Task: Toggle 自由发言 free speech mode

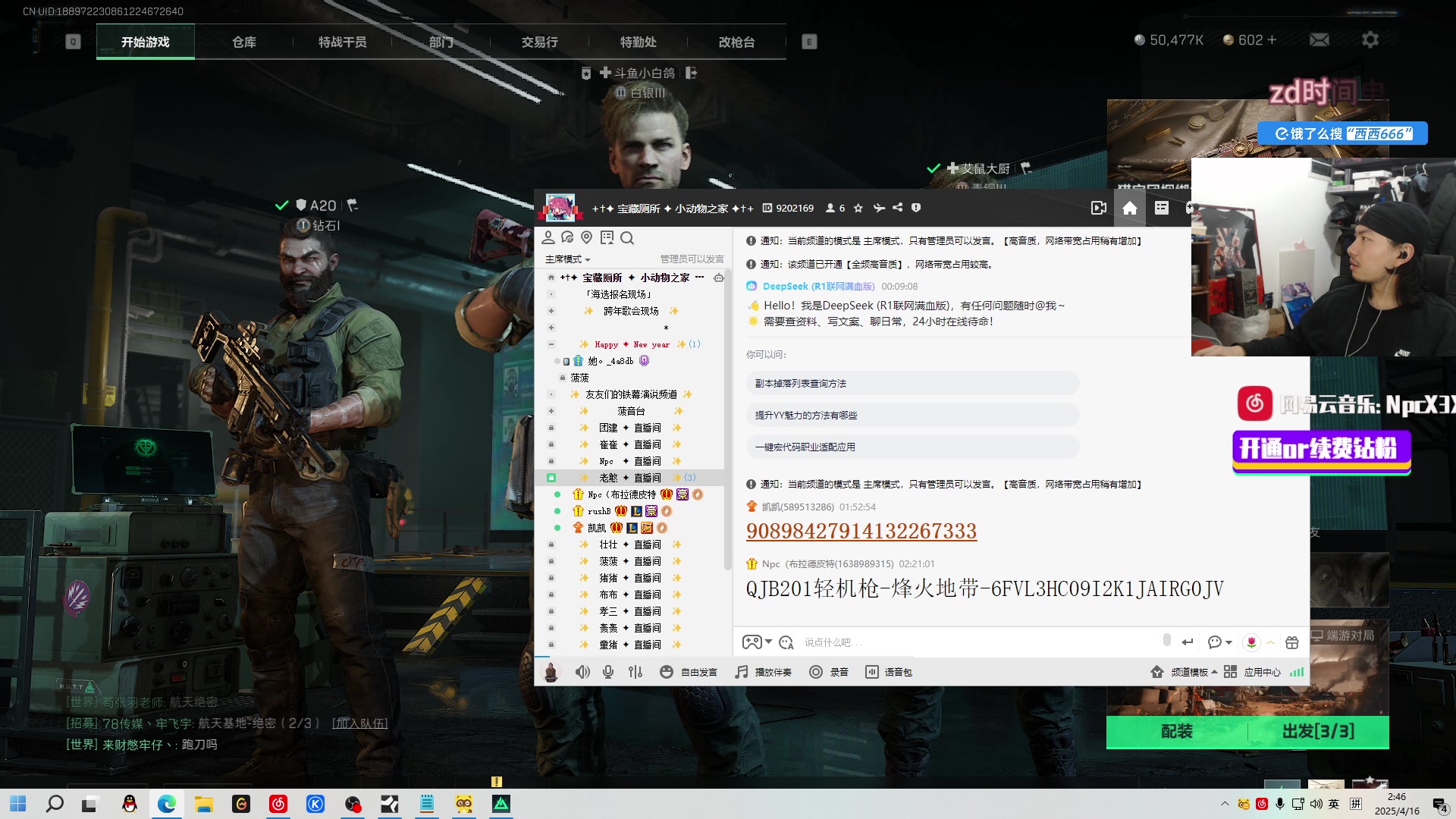Action: point(689,672)
